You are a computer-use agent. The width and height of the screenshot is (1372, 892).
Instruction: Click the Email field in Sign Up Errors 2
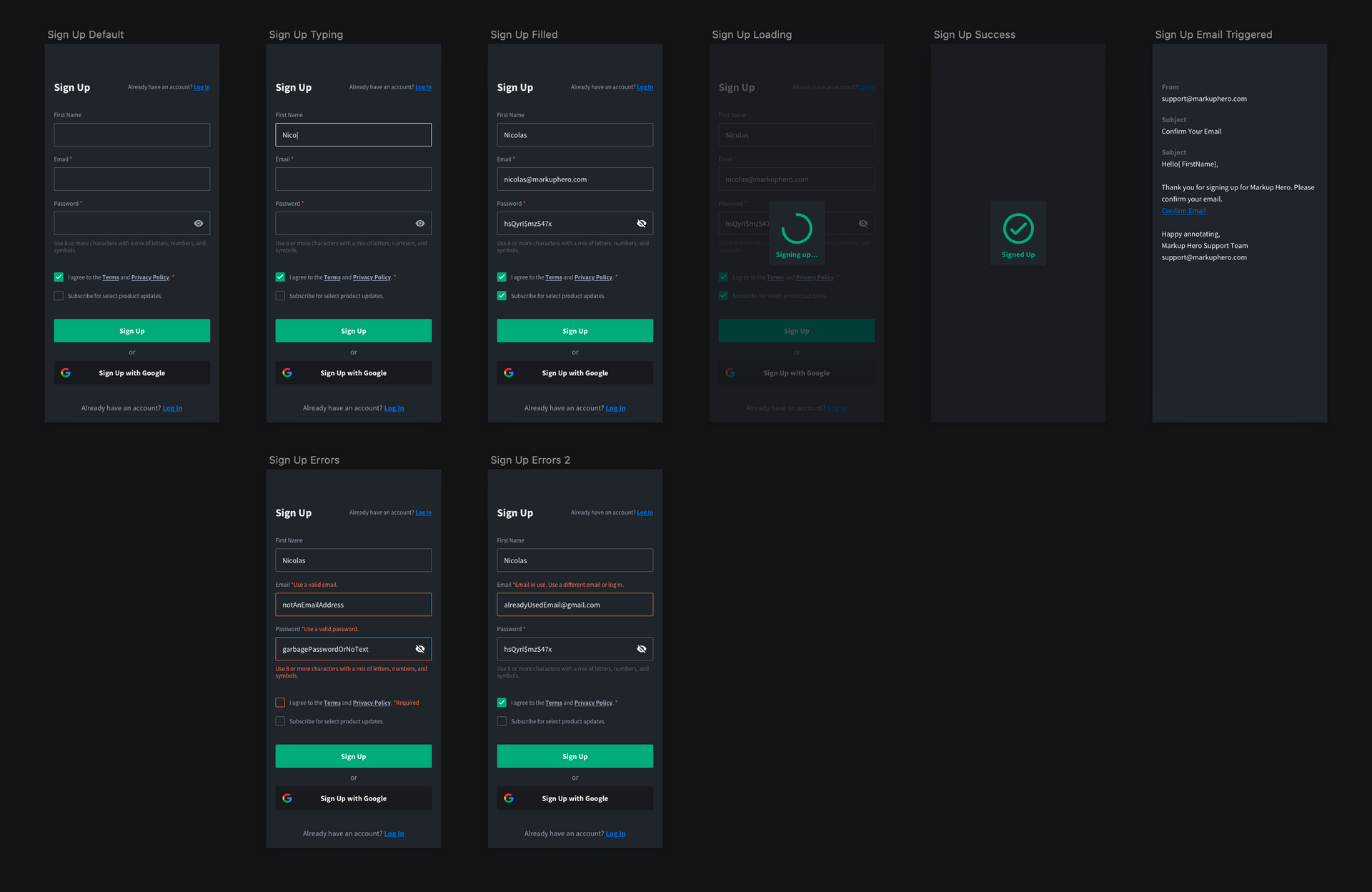click(x=574, y=604)
